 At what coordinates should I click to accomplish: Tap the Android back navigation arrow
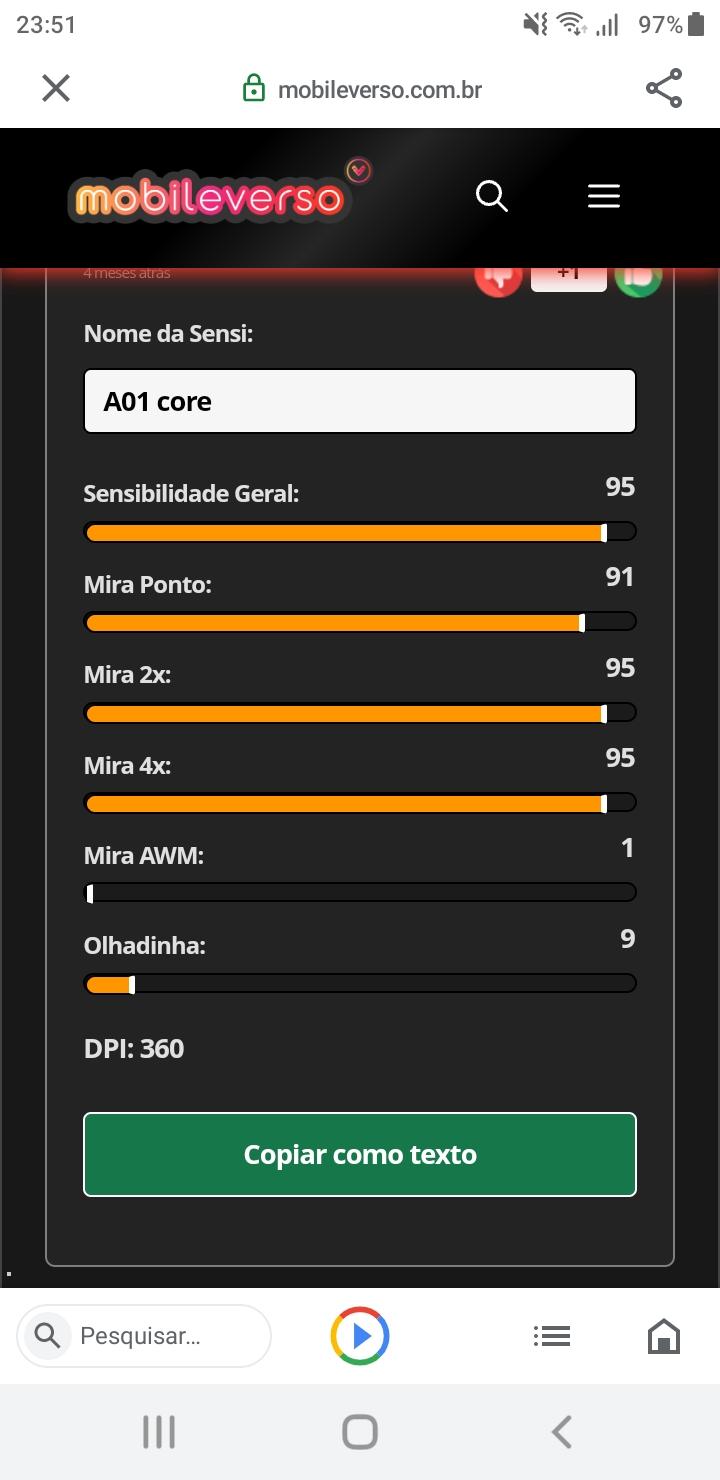pos(562,1432)
